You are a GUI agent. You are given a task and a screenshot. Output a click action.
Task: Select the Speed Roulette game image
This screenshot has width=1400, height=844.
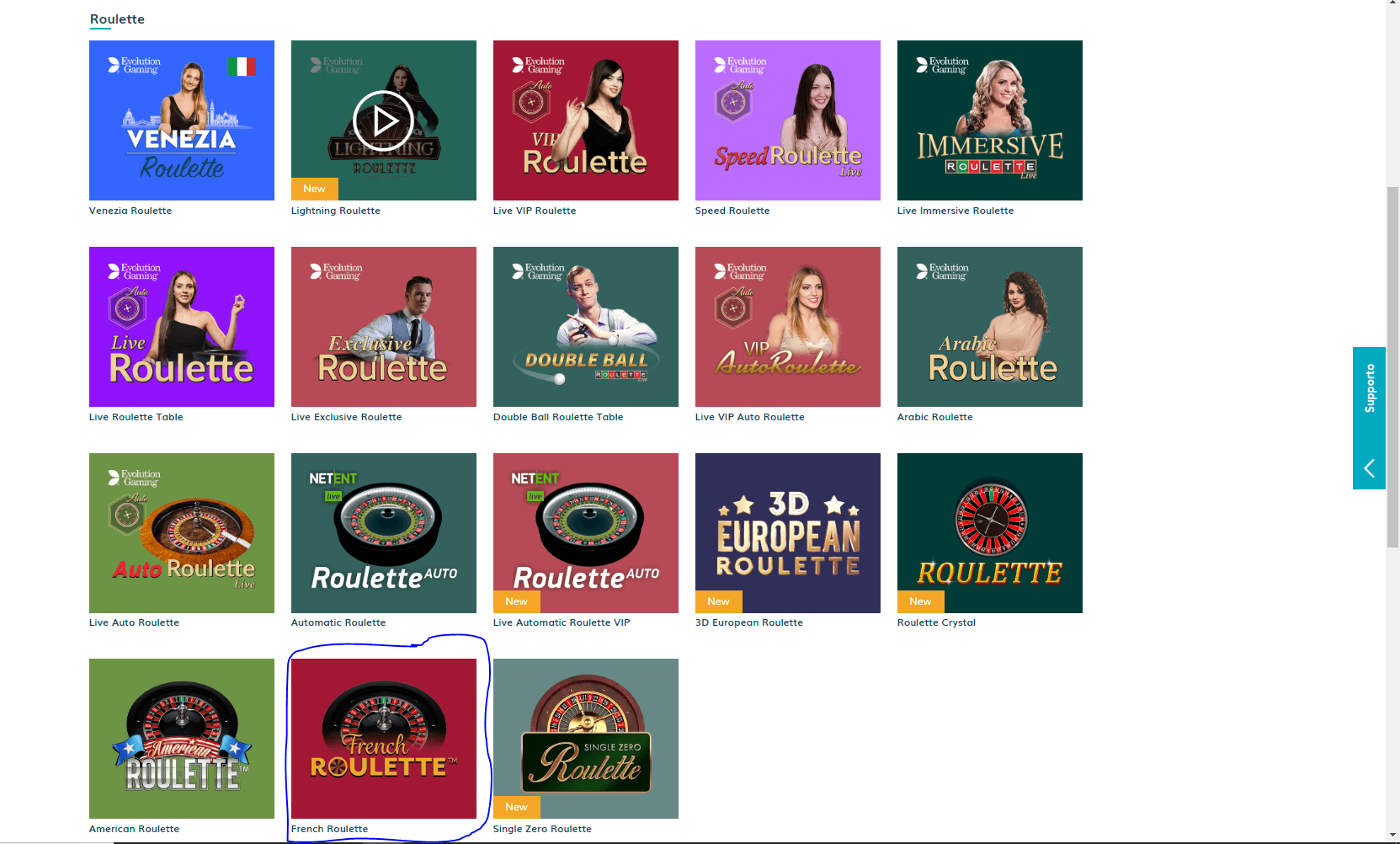[788, 120]
